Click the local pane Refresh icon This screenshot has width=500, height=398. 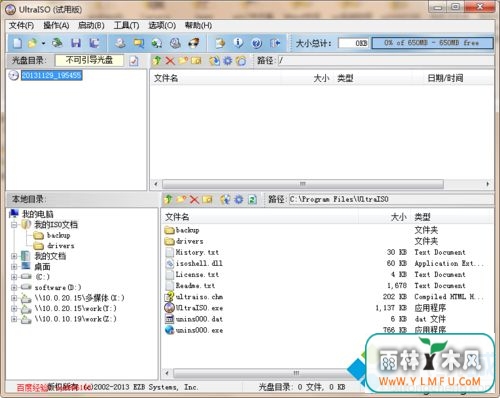coord(252,200)
